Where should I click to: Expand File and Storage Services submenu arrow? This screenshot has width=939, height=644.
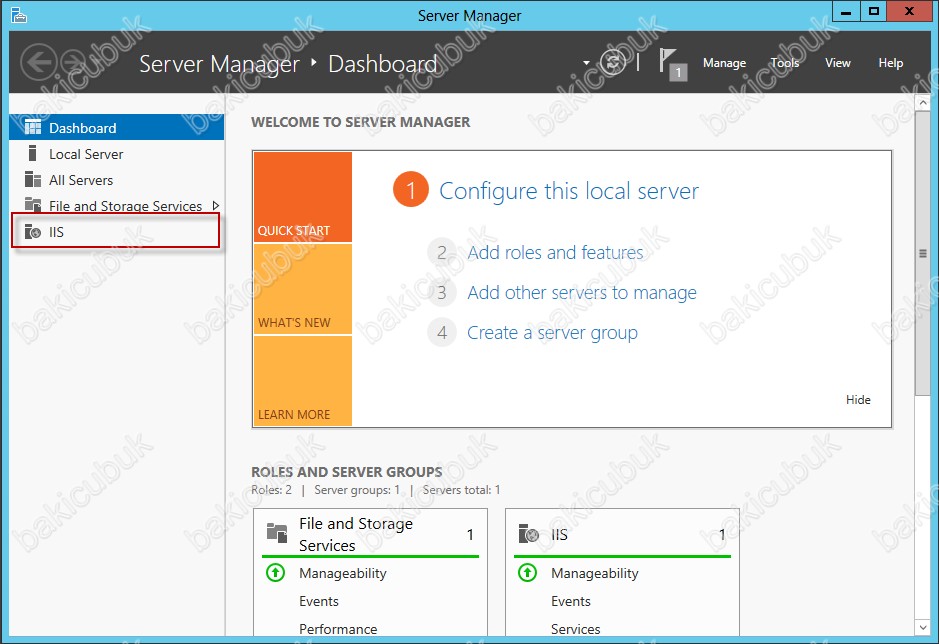pyautogui.click(x=216, y=205)
